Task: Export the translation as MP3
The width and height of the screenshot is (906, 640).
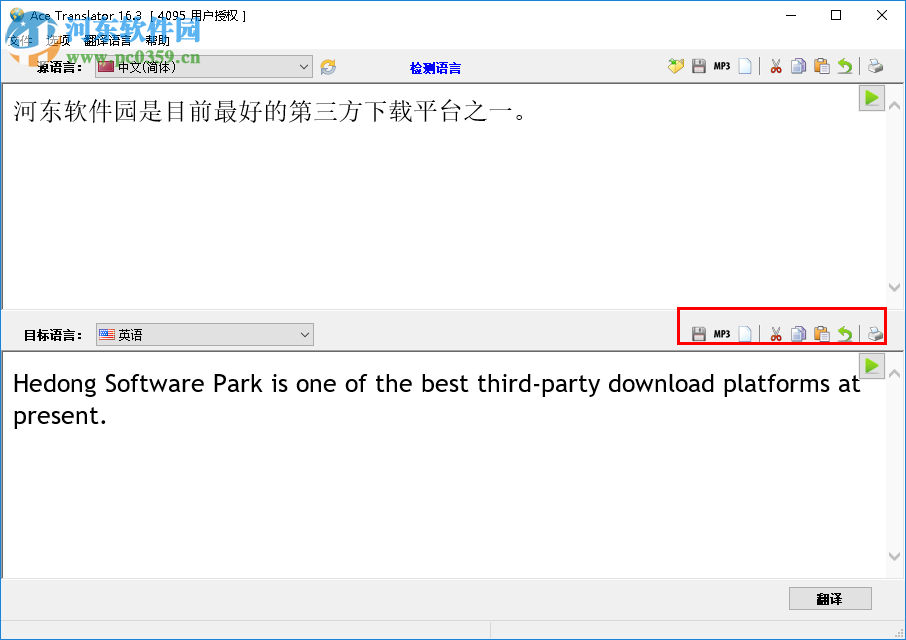Action: 721,333
